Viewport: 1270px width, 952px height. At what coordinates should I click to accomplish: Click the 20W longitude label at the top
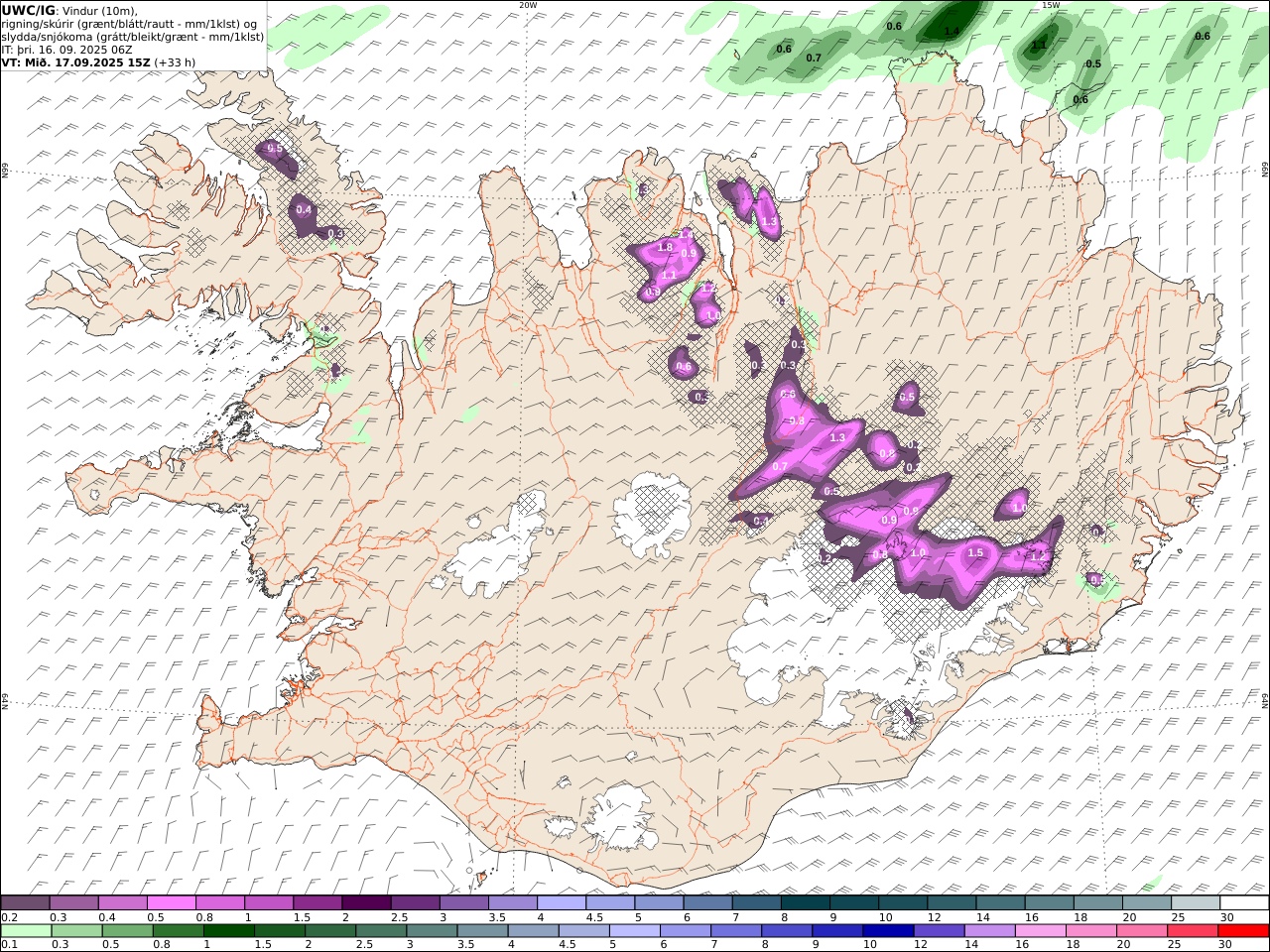pos(528,5)
